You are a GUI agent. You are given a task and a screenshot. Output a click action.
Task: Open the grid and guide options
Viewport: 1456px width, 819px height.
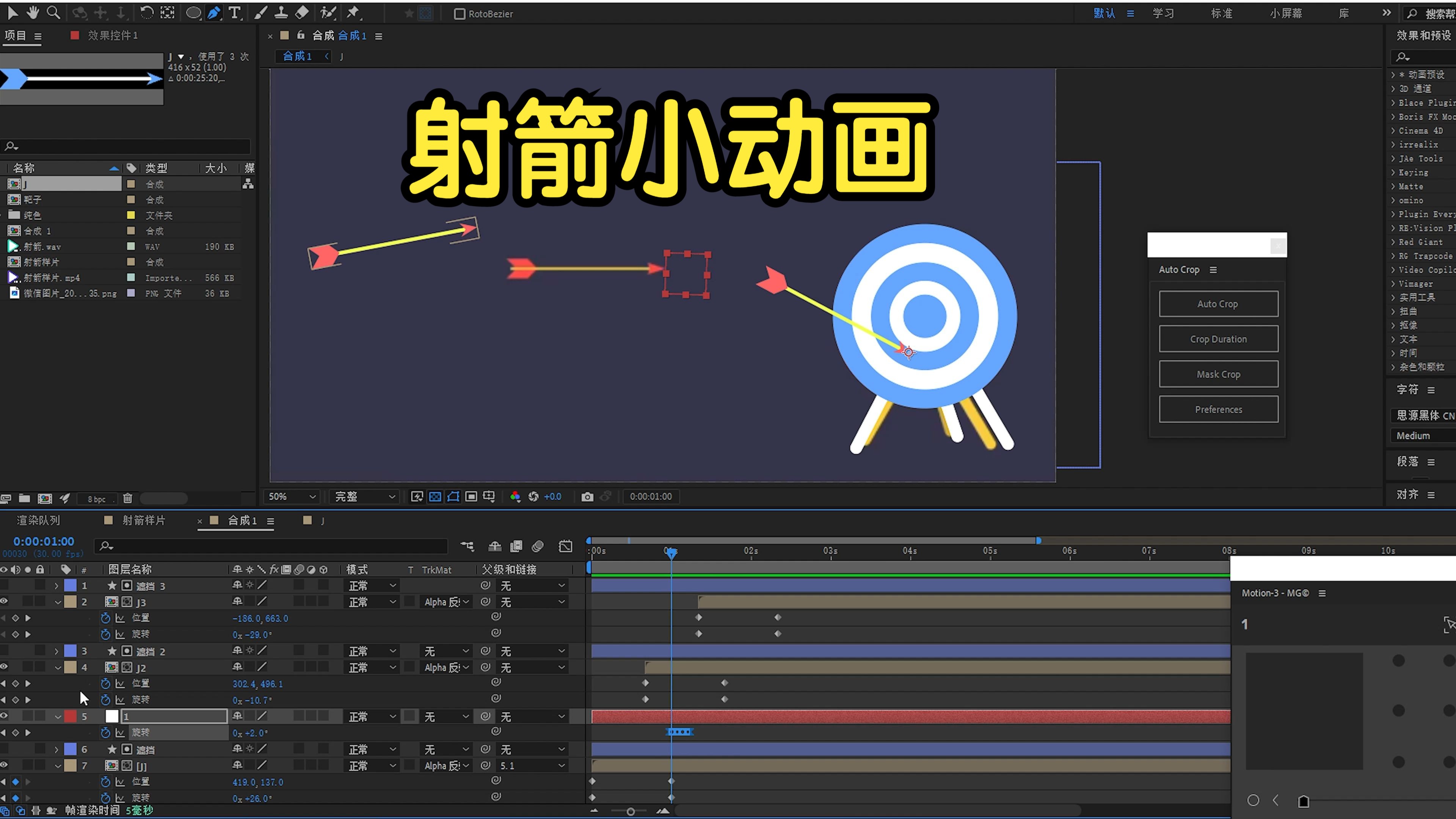(x=489, y=496)
